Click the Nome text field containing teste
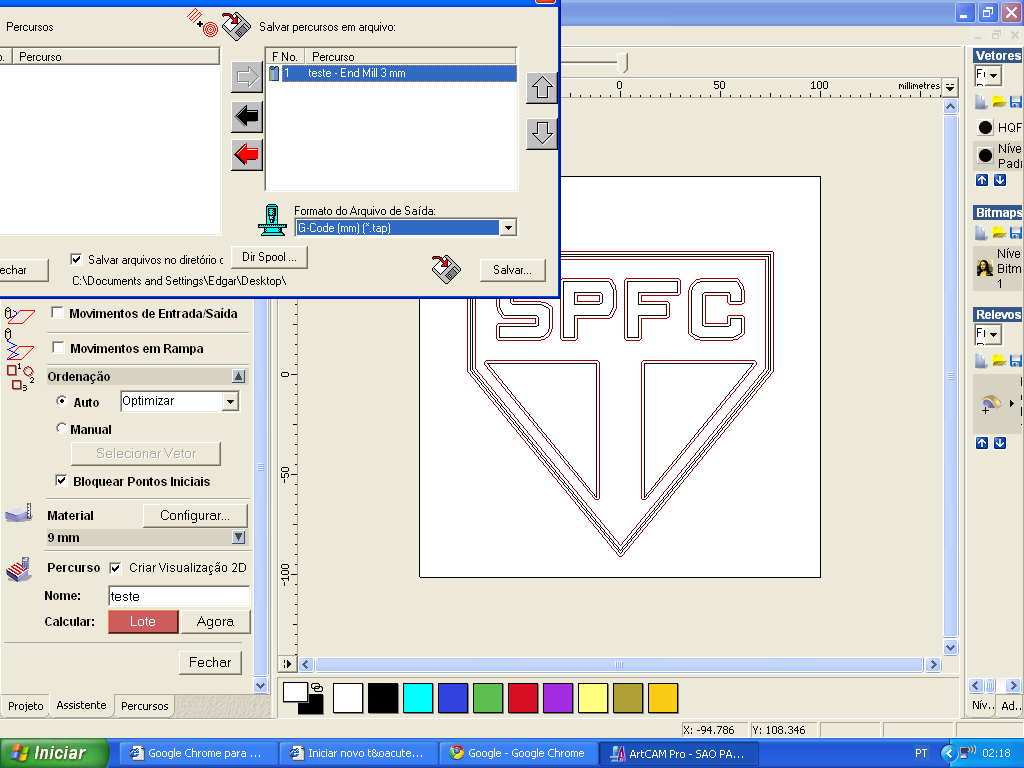 click(x=179, y=596)
